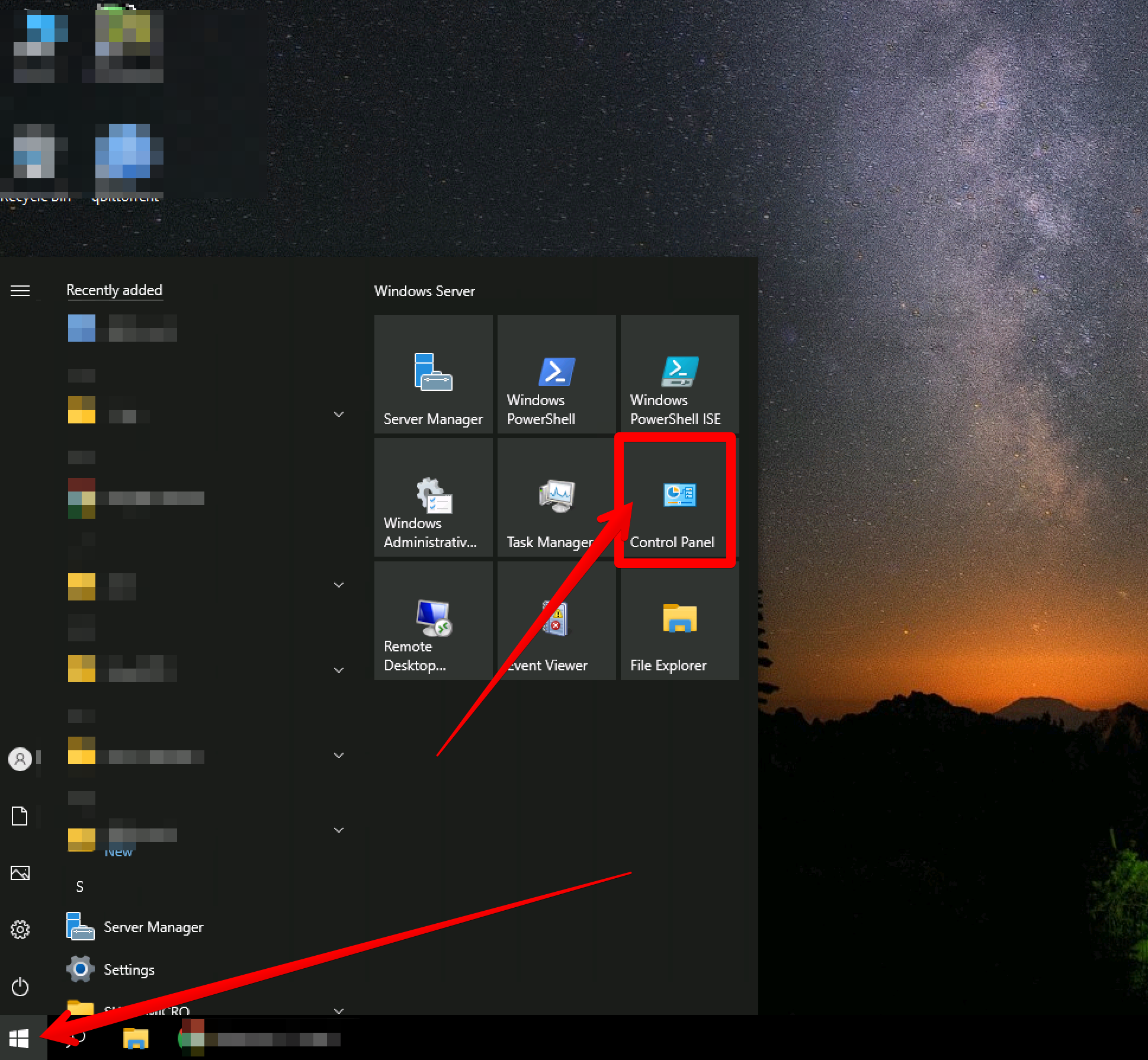The image size is (1148, 1060).
Task: Launch Windows PowerShell tile
Action: pyautogui.click(x=556, y=374)
